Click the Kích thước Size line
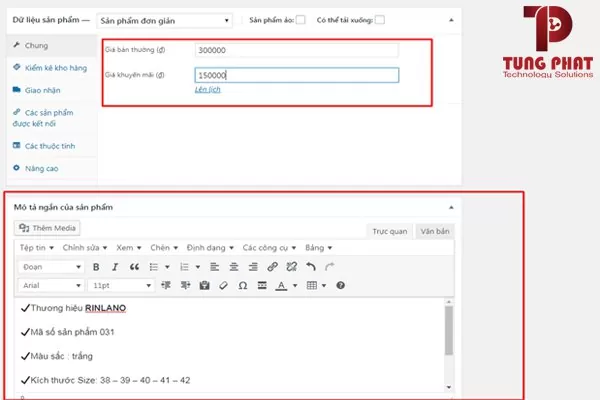 [106, 380]
